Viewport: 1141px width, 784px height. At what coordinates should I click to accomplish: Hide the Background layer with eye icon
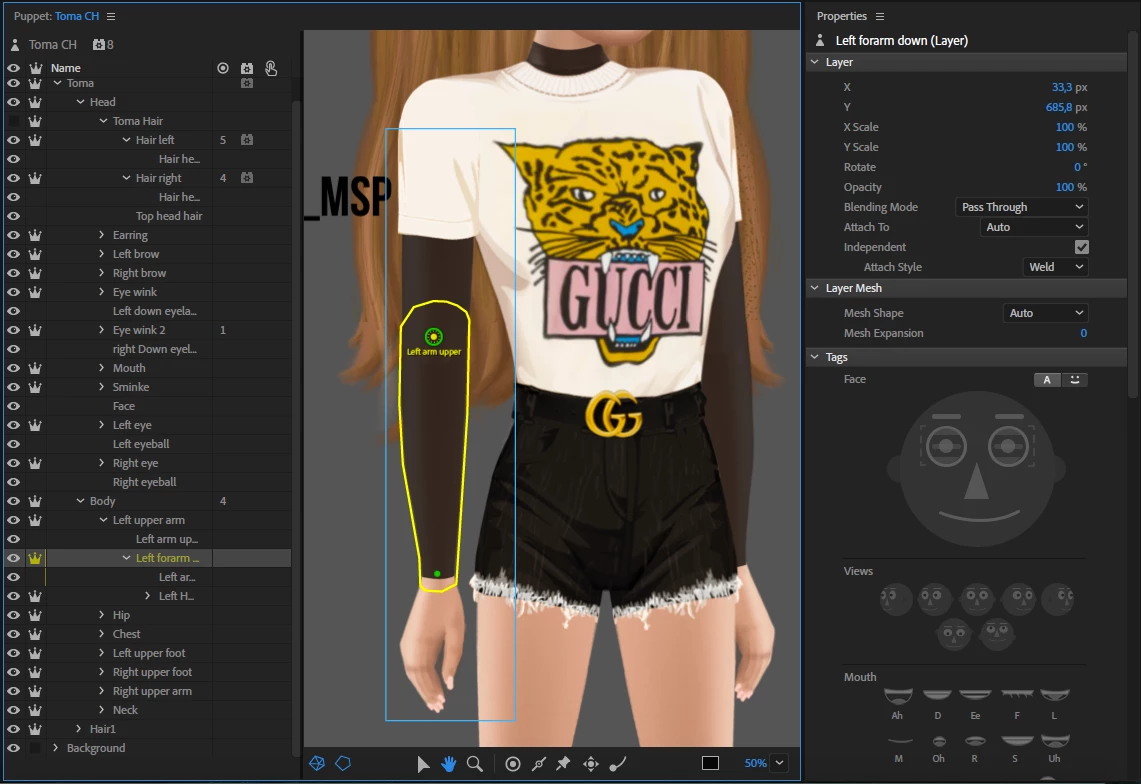coord(13,748)
